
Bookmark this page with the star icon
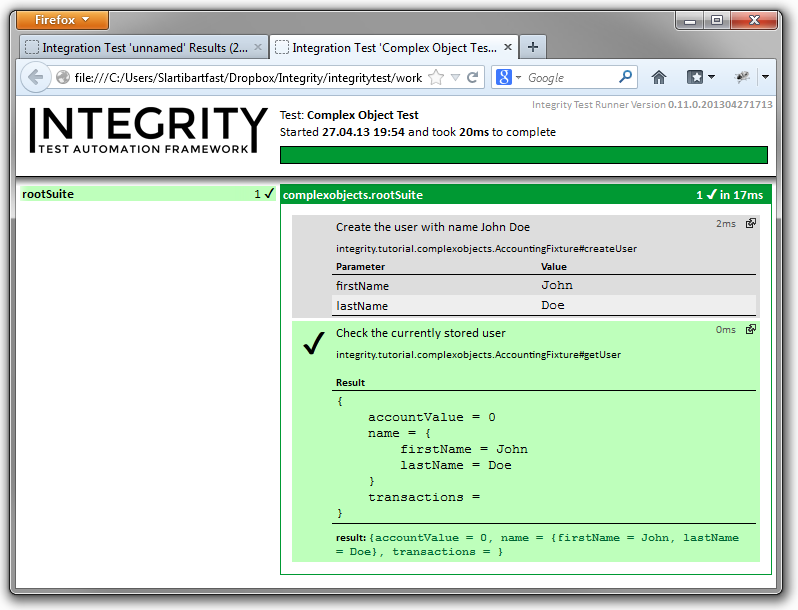click(436, 77)
